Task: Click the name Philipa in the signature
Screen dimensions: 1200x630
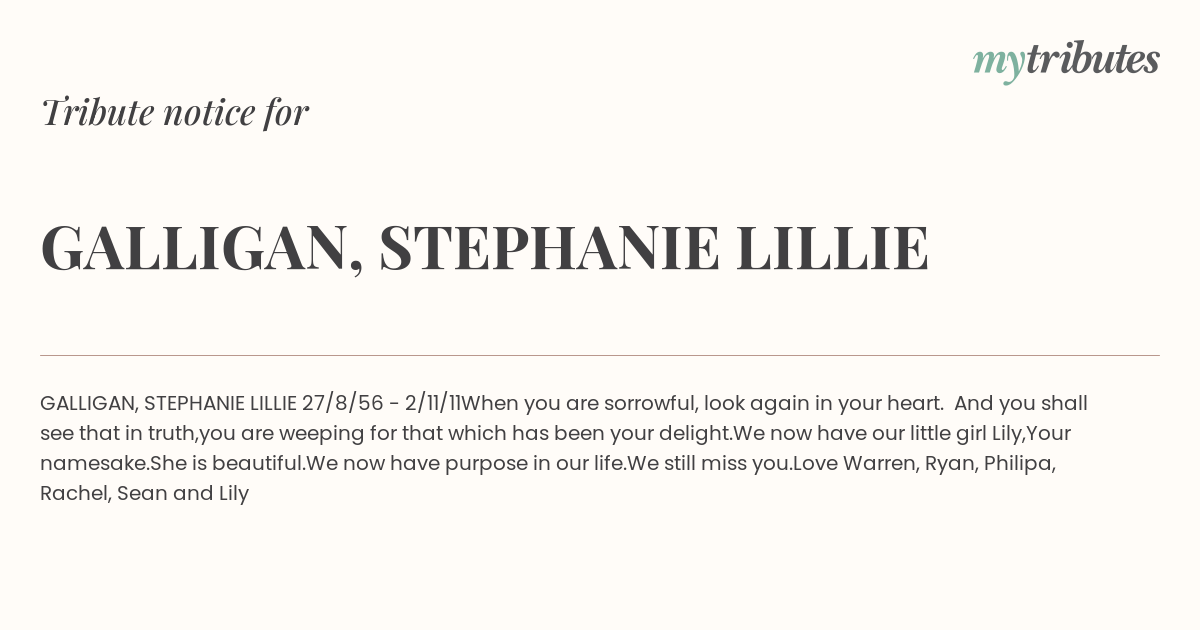Action: click(1019, 464)
